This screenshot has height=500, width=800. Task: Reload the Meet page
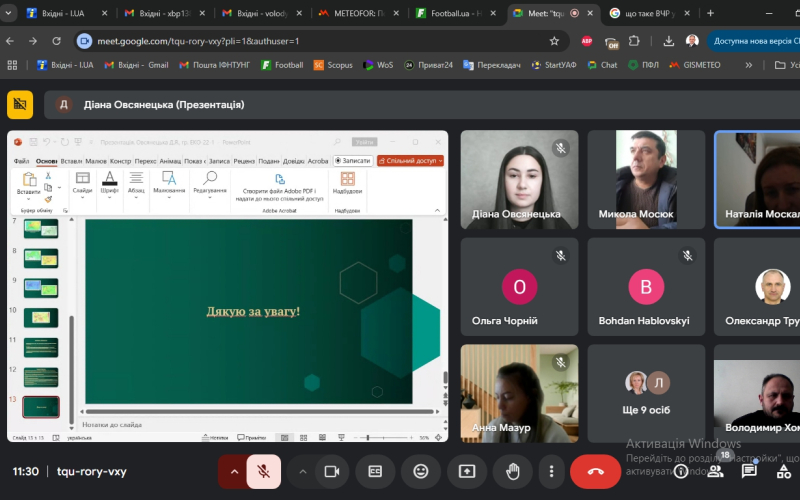tap(56, 41)
